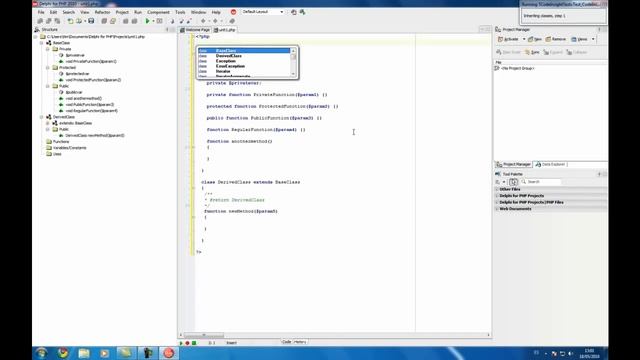
Task: Click green stop square in editor status bar
Action: tap(194, 343)
